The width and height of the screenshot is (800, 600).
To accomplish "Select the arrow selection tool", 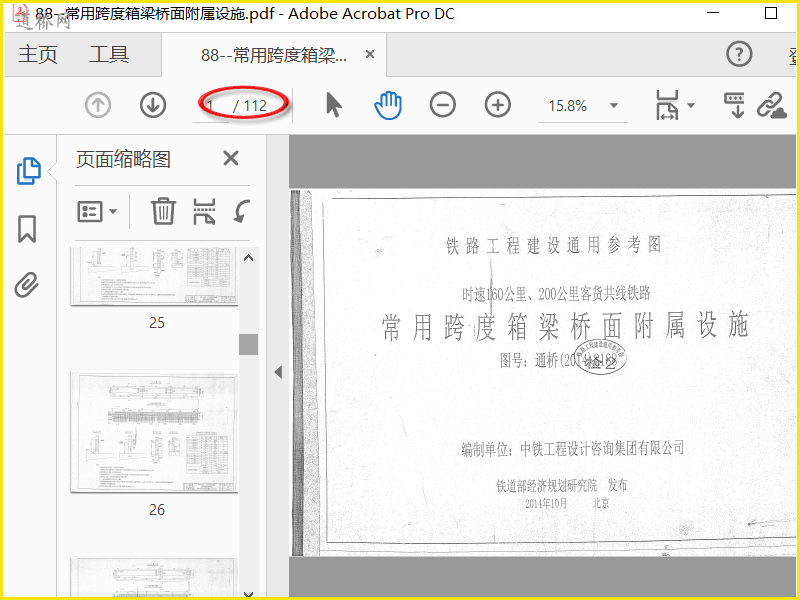I will [334, 105].
